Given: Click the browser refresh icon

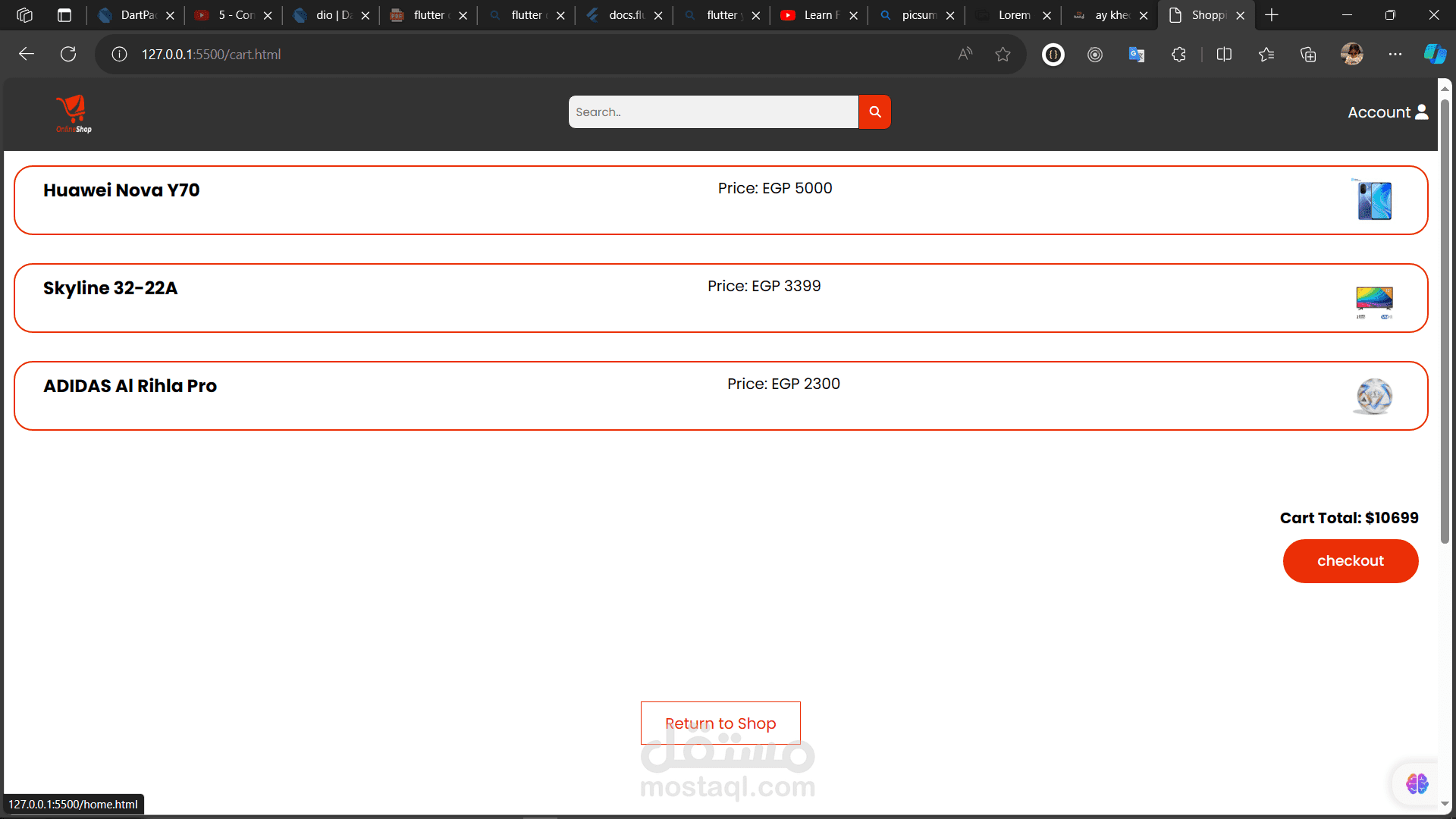Looking at the screenshot, I should tap(68, 54).
